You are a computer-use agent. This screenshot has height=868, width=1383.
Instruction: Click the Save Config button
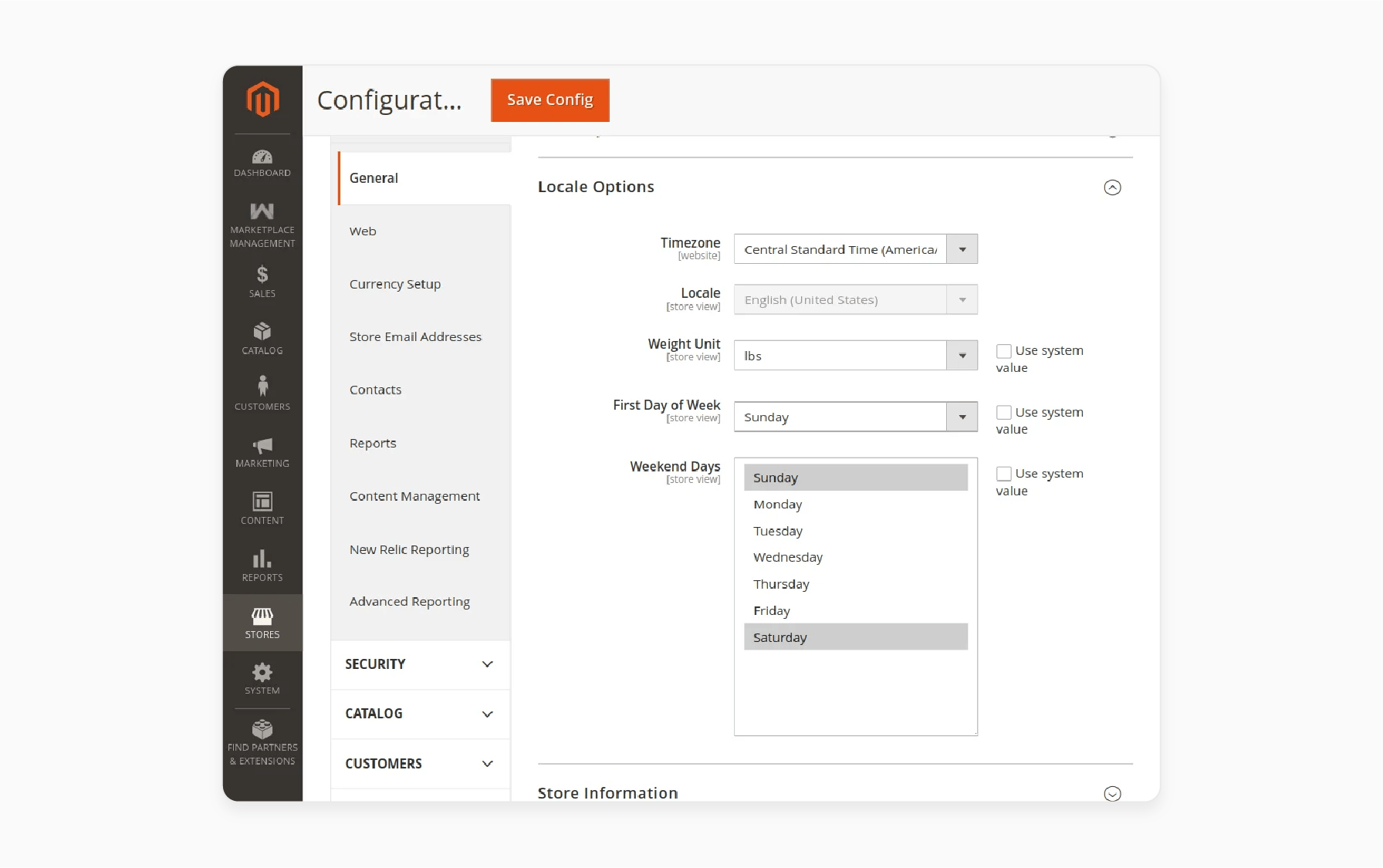550,100
